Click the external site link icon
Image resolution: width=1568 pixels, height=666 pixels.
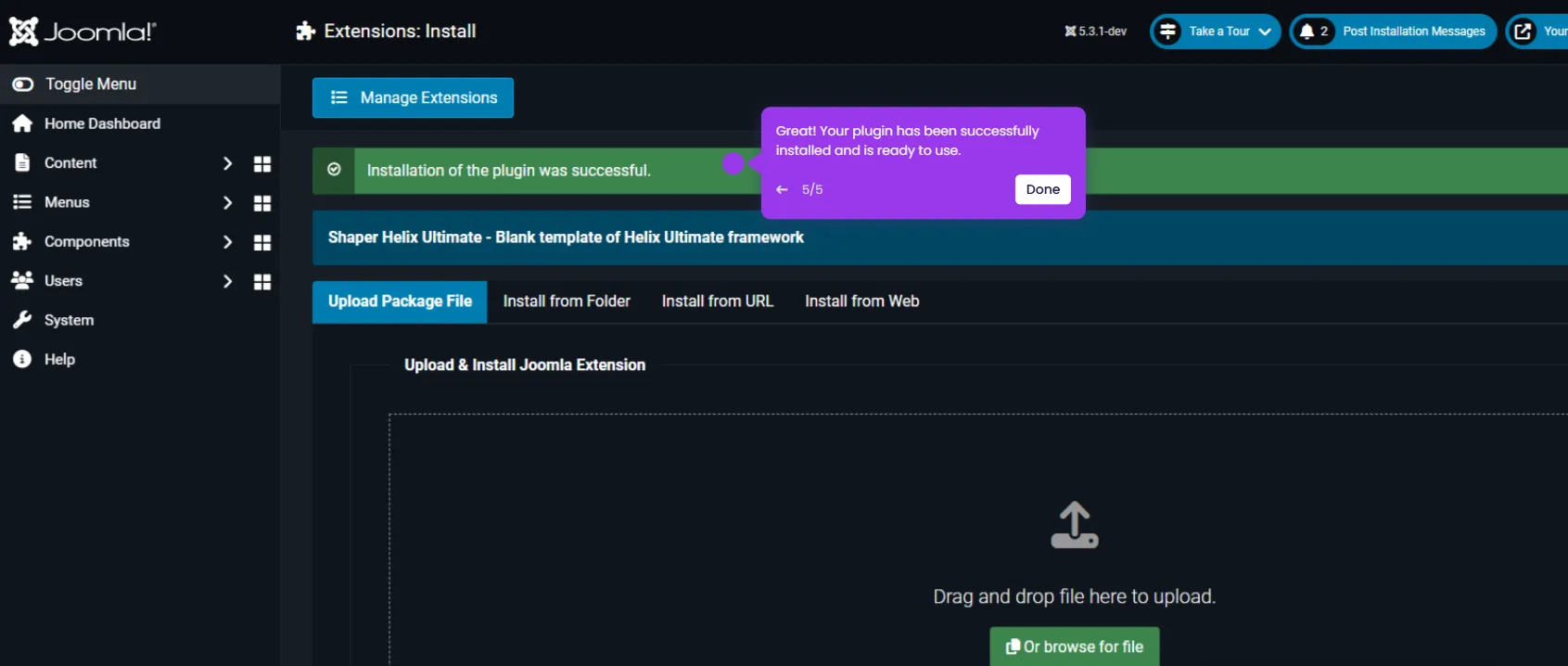click(1523, 32)
